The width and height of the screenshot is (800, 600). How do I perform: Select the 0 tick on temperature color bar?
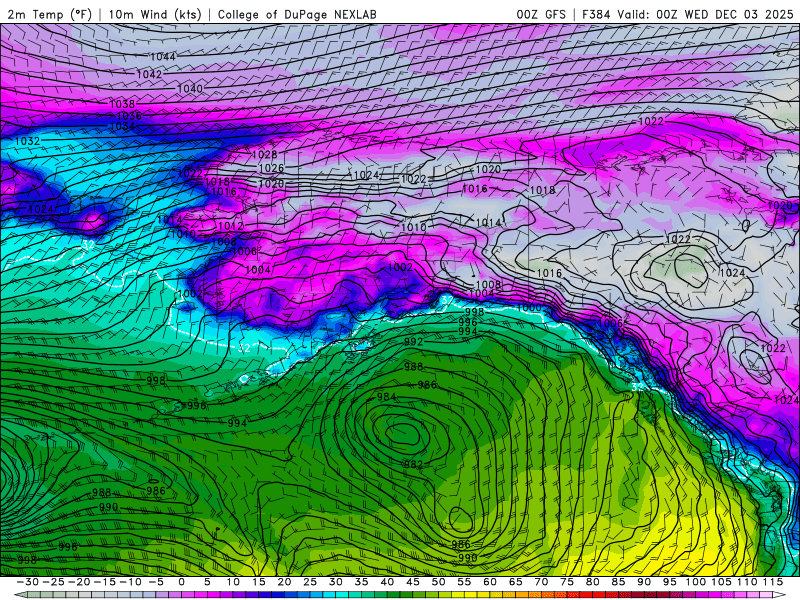182,582
